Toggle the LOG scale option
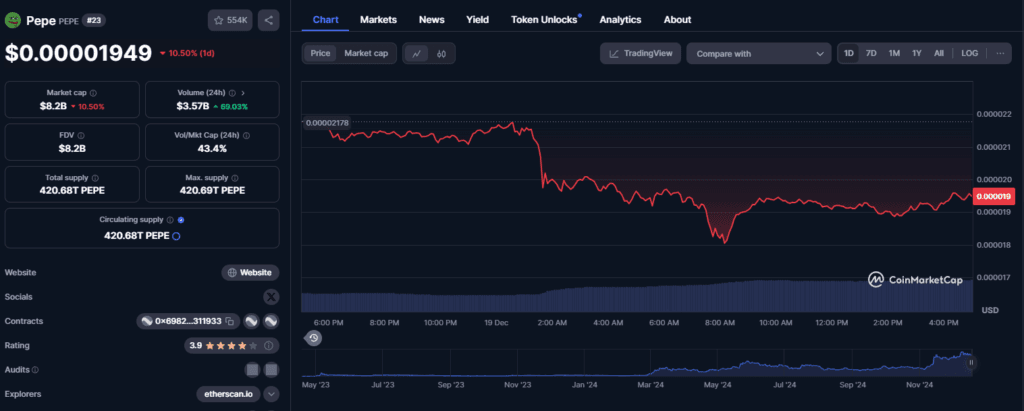This screenshot has width=1024, height=411. pos(970,54)
